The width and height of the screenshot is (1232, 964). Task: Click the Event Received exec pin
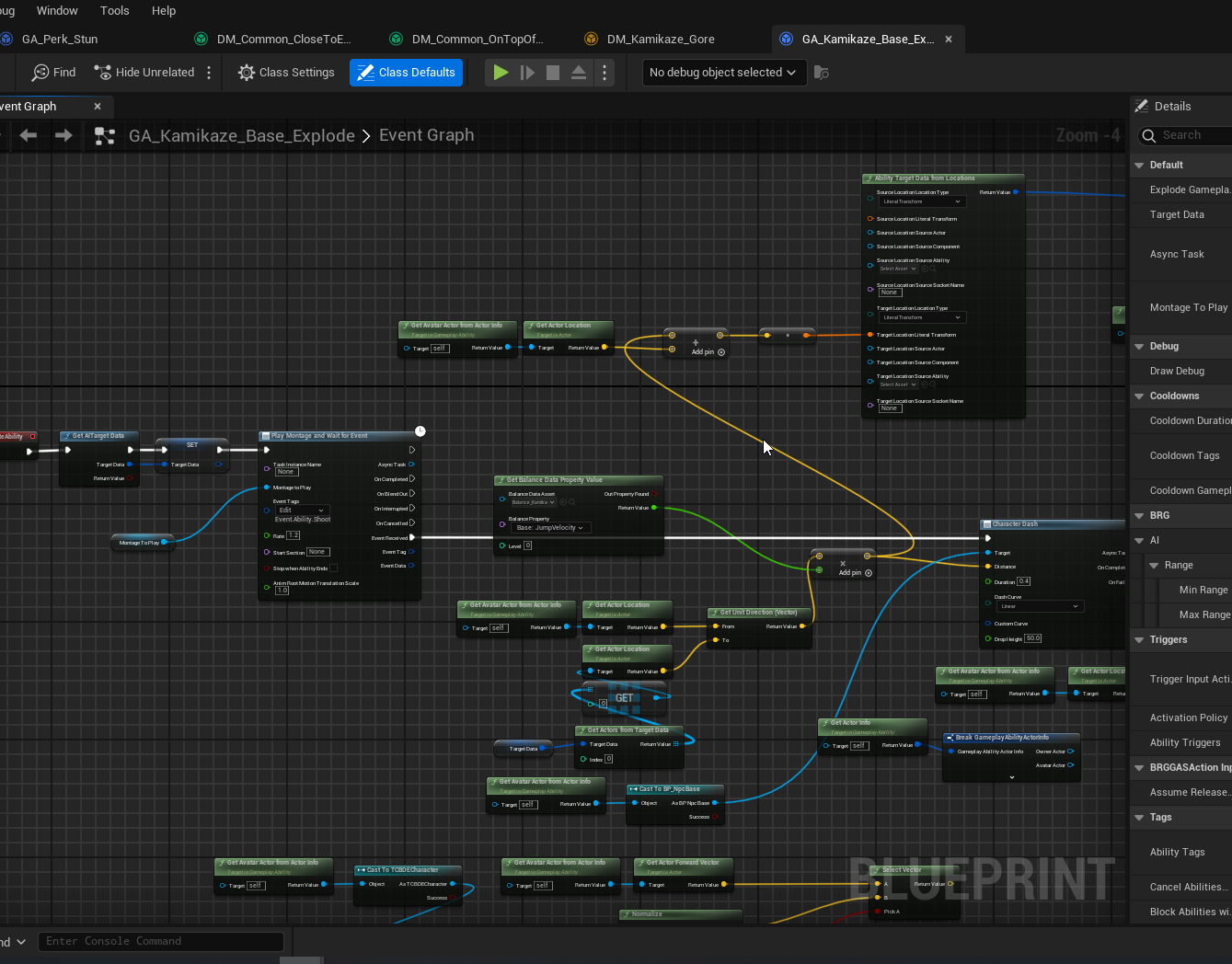pyautogui.click(x=411, y=537)
